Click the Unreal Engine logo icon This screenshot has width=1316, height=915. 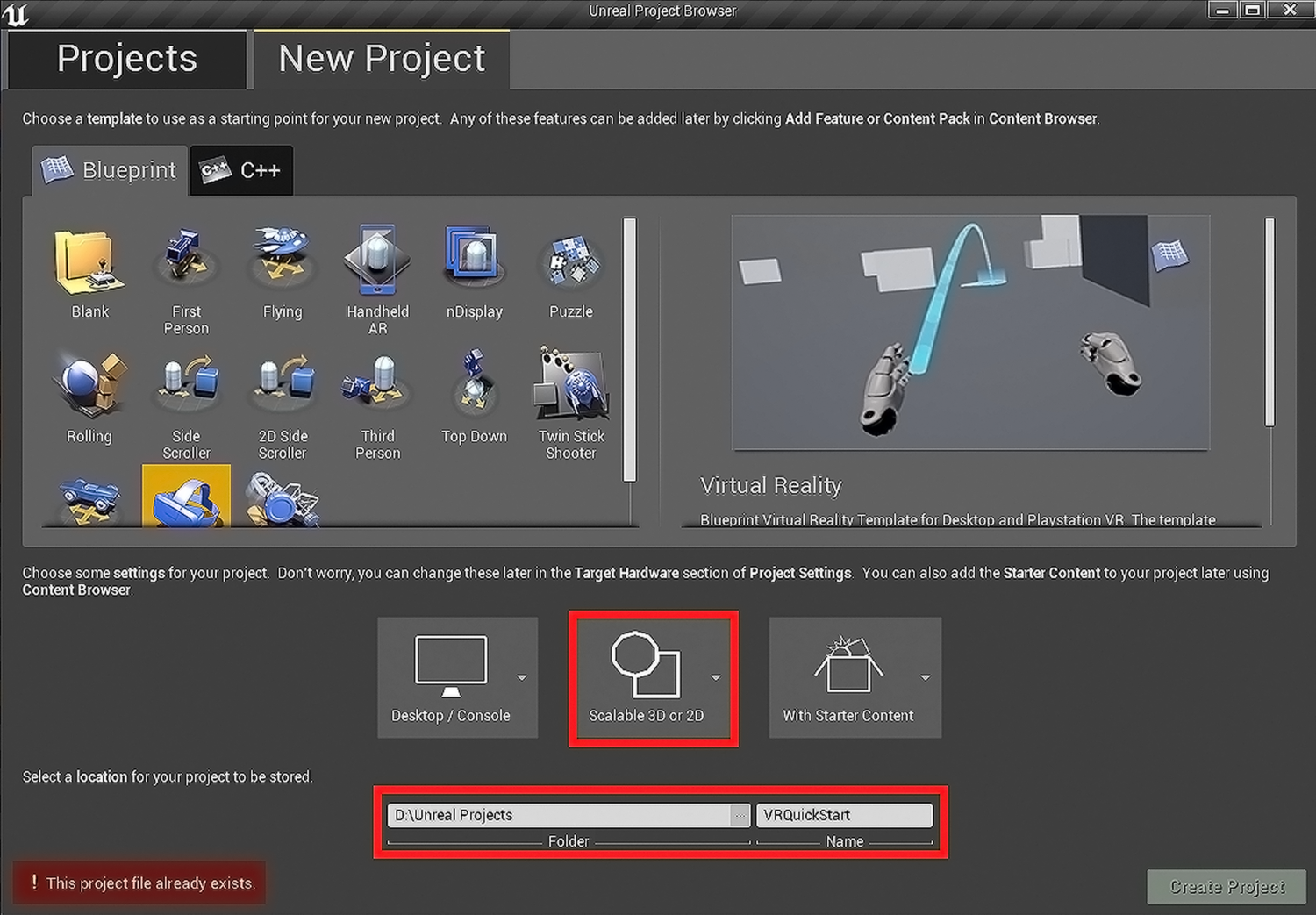pos(15,13)
